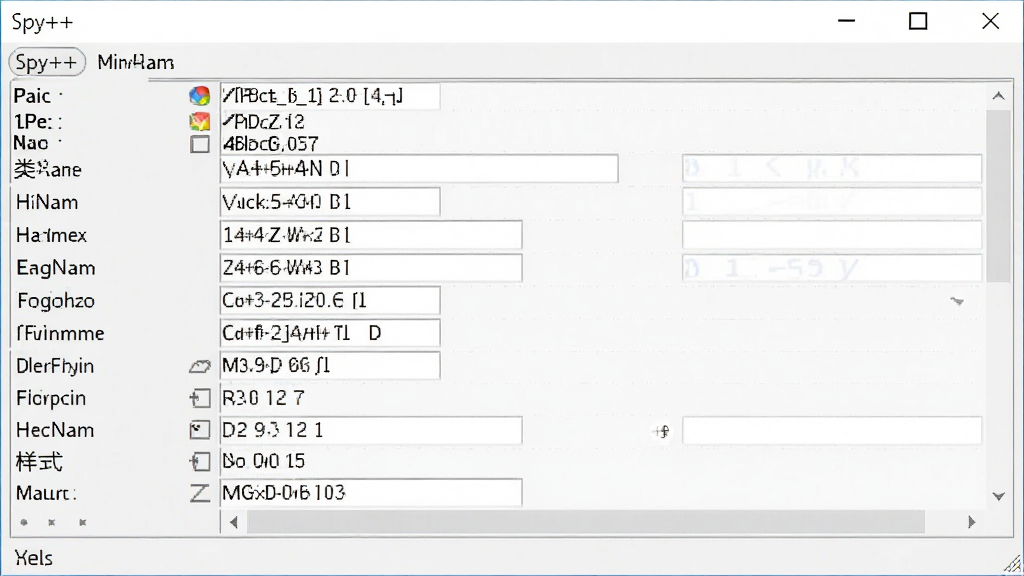Click the 'HecNam' row label
The image size is (1024, 576).
55,430
